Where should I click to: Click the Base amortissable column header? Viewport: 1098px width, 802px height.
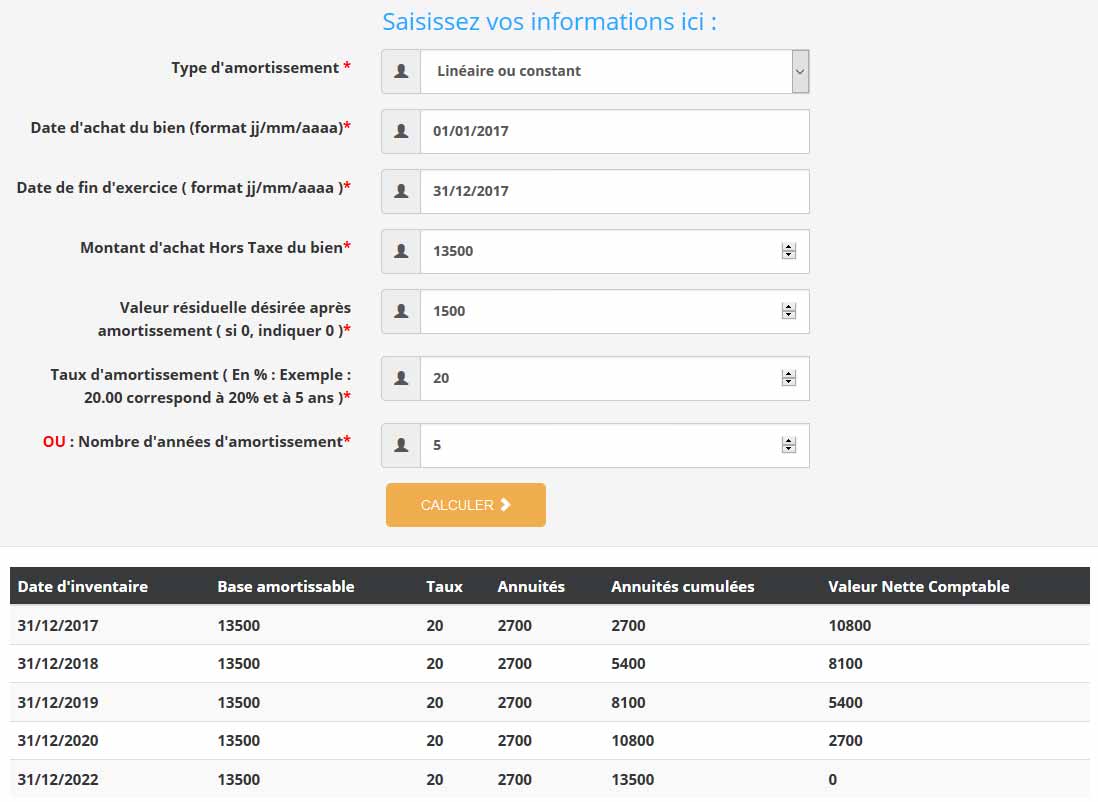[286, 587]
